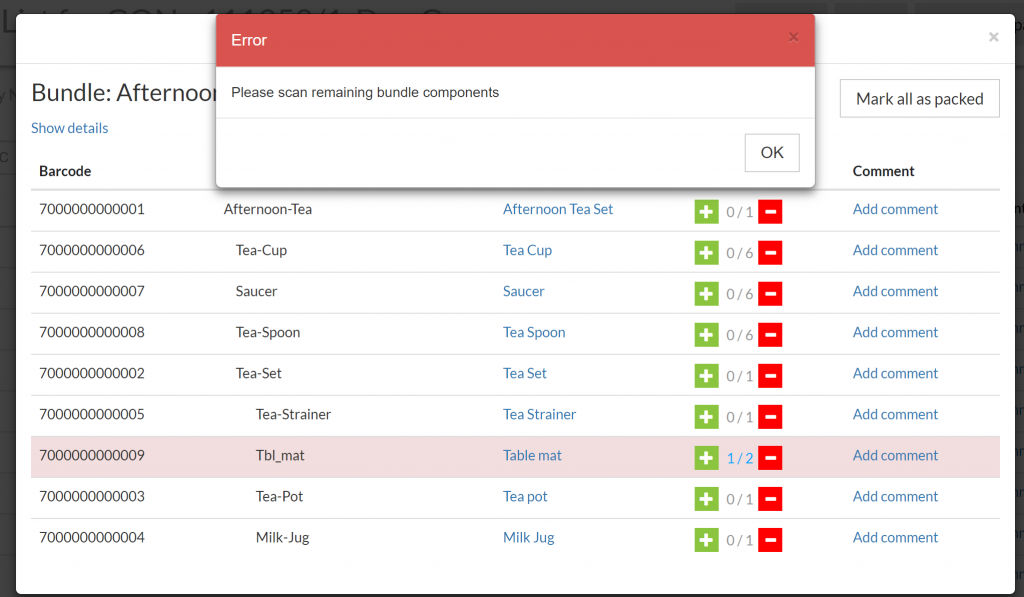The image size is (1024, 597).
Task: Open the Afternoon Tea Set product link
Action: click(557, 209)
